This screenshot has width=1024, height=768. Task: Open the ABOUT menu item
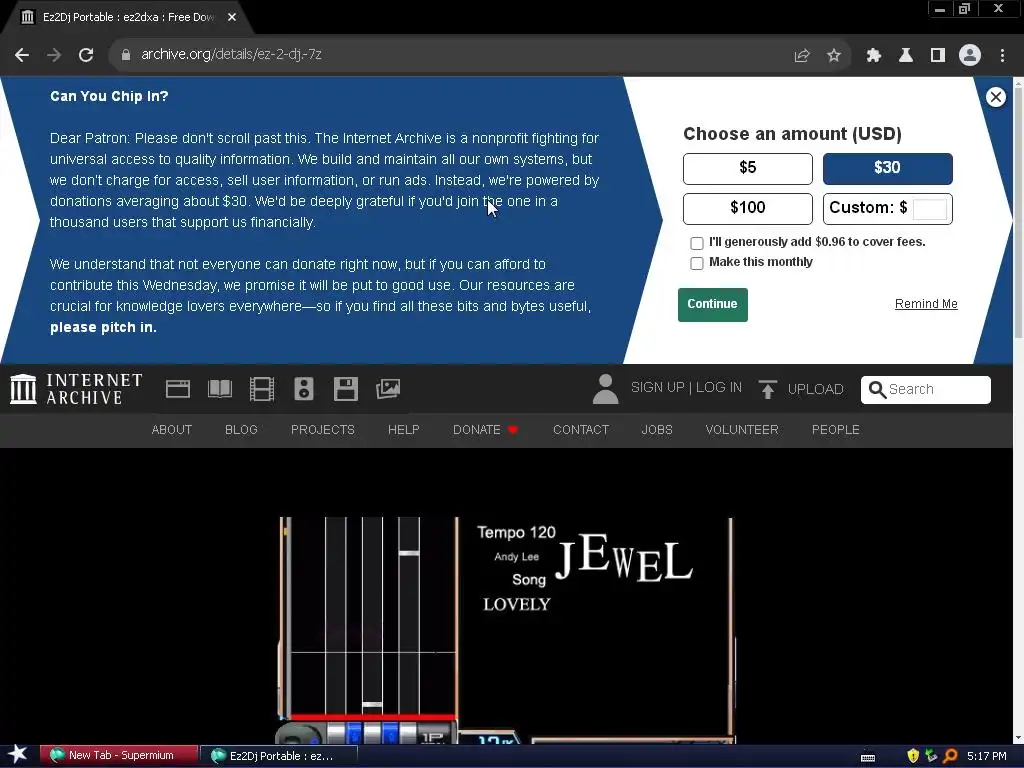click(172, 430)
